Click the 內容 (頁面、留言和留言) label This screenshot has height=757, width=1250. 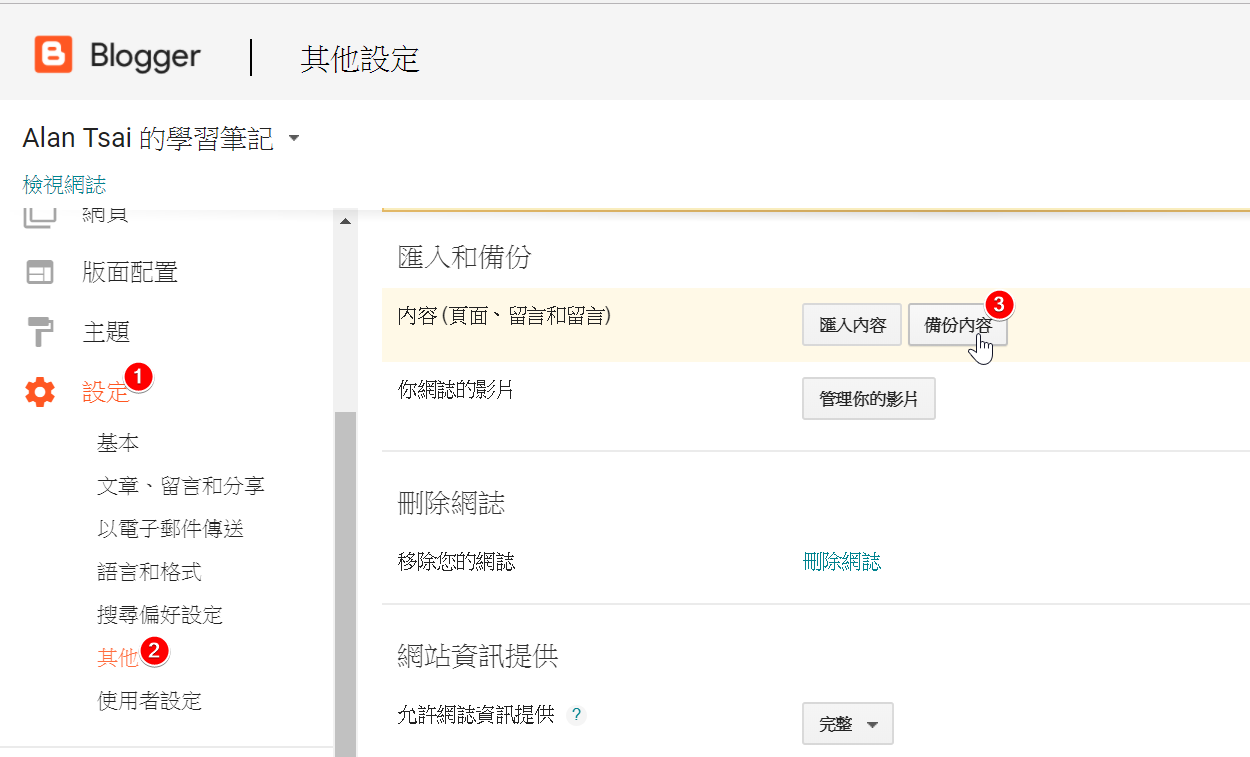tap(504, 316)
